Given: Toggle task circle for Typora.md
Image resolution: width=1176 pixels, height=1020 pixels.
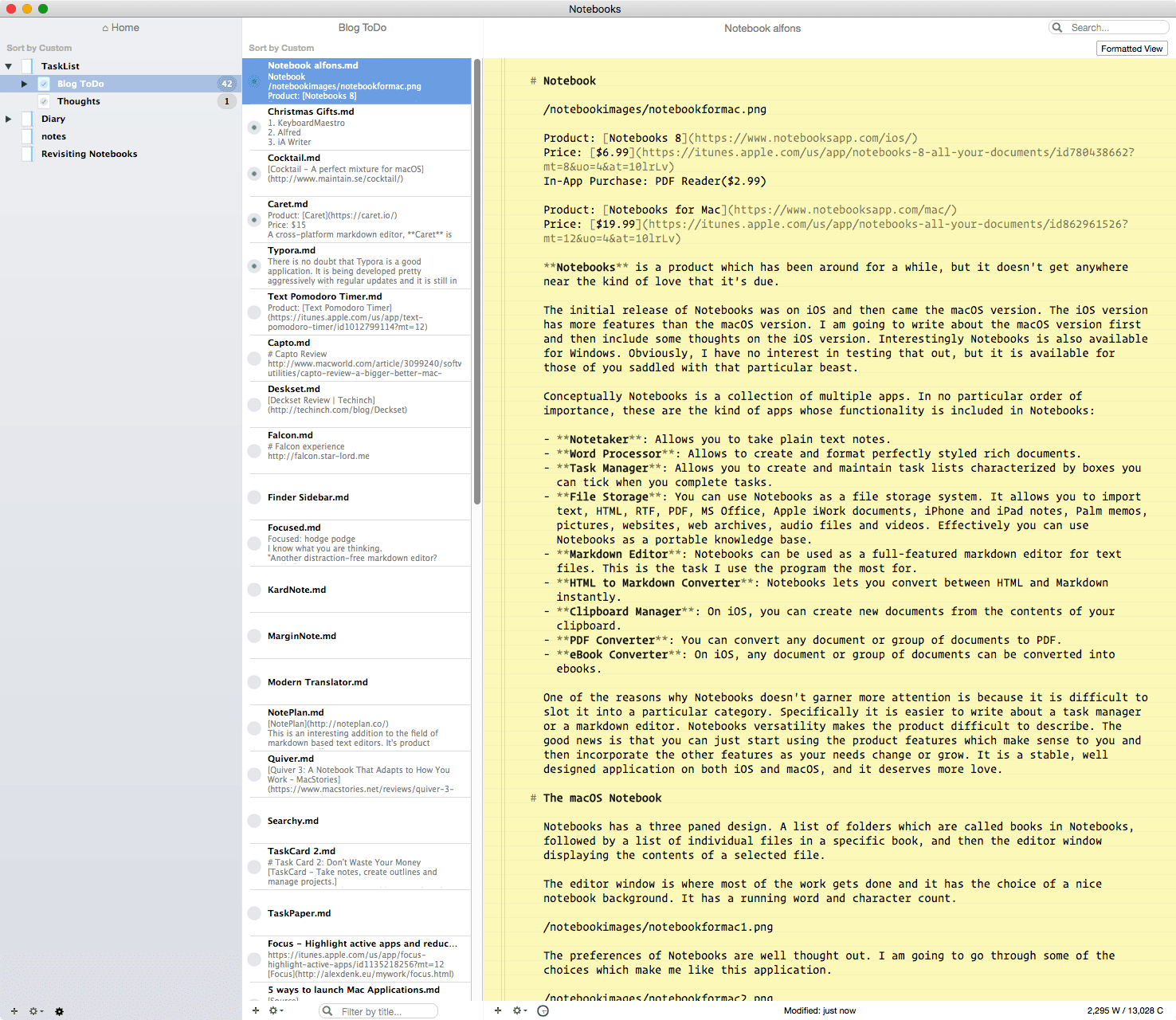Looking at the screenshot, I should 254,266.
